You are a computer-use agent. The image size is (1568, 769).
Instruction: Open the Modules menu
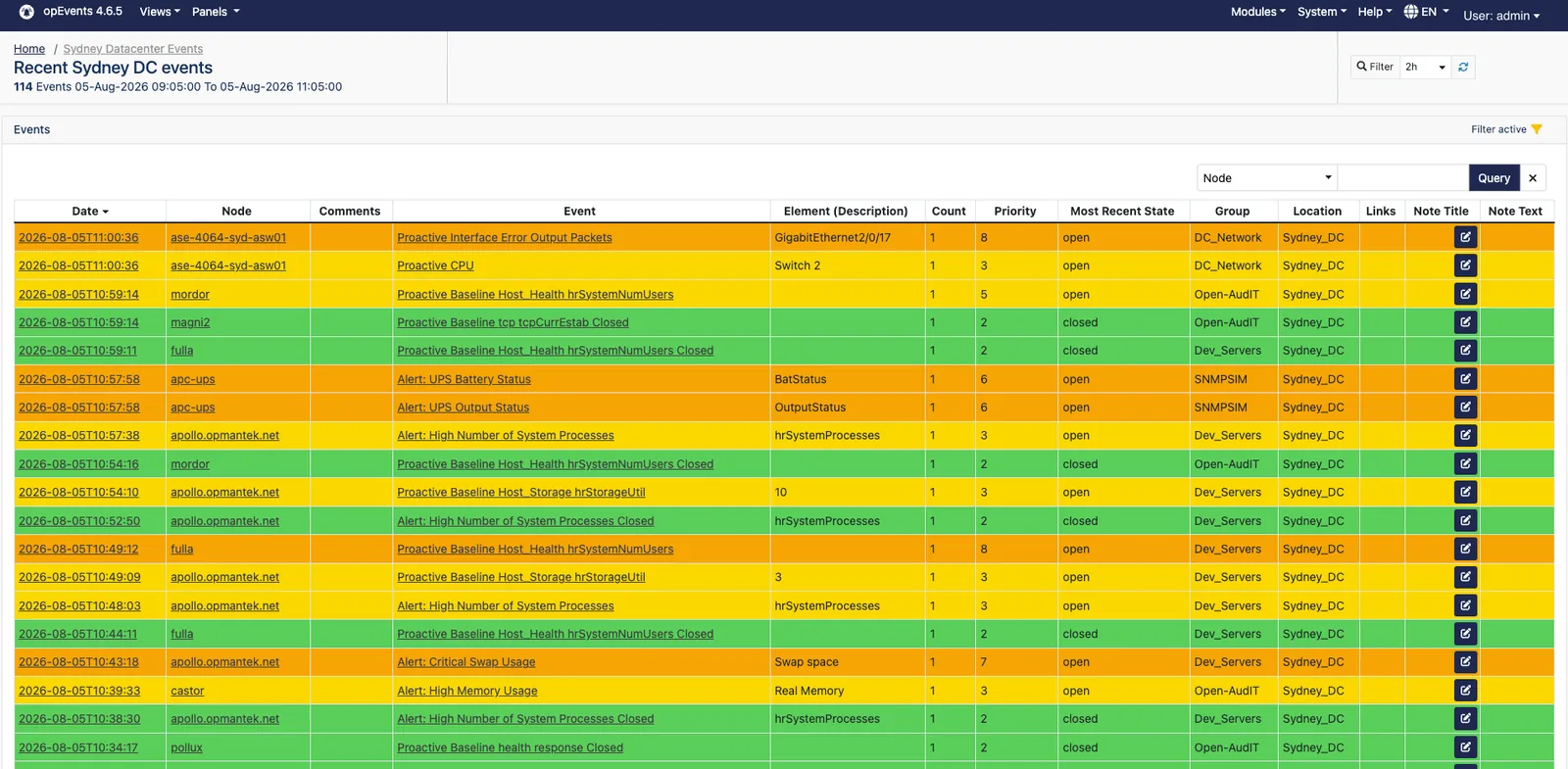point(1258,12)
